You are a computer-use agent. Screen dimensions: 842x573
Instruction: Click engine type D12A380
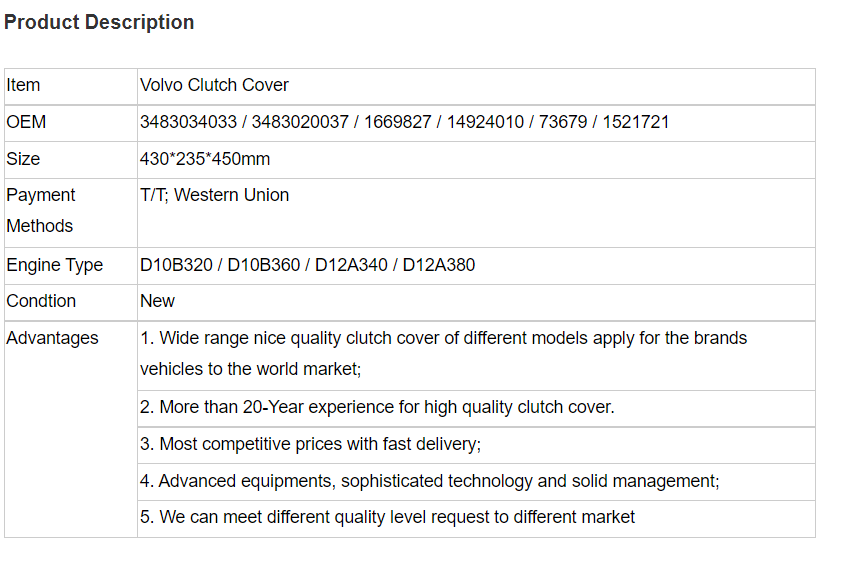tap(439, 265)
